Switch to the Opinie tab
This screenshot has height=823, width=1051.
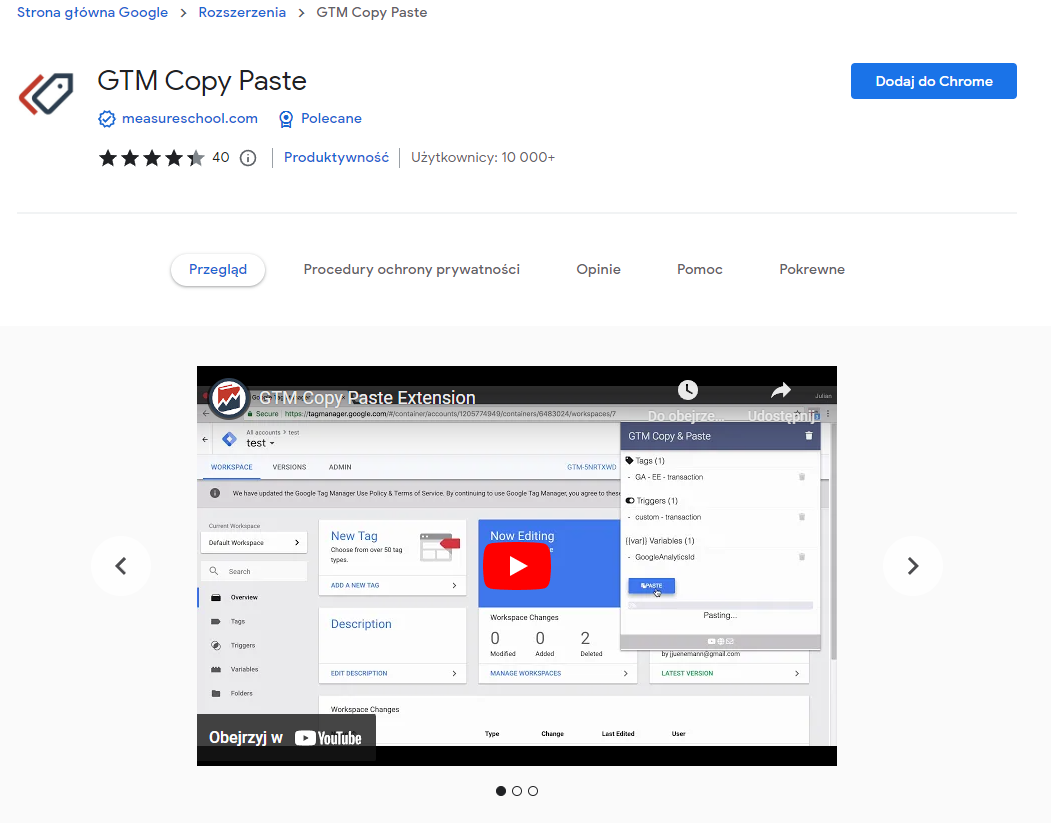click(x=599, y=269)
